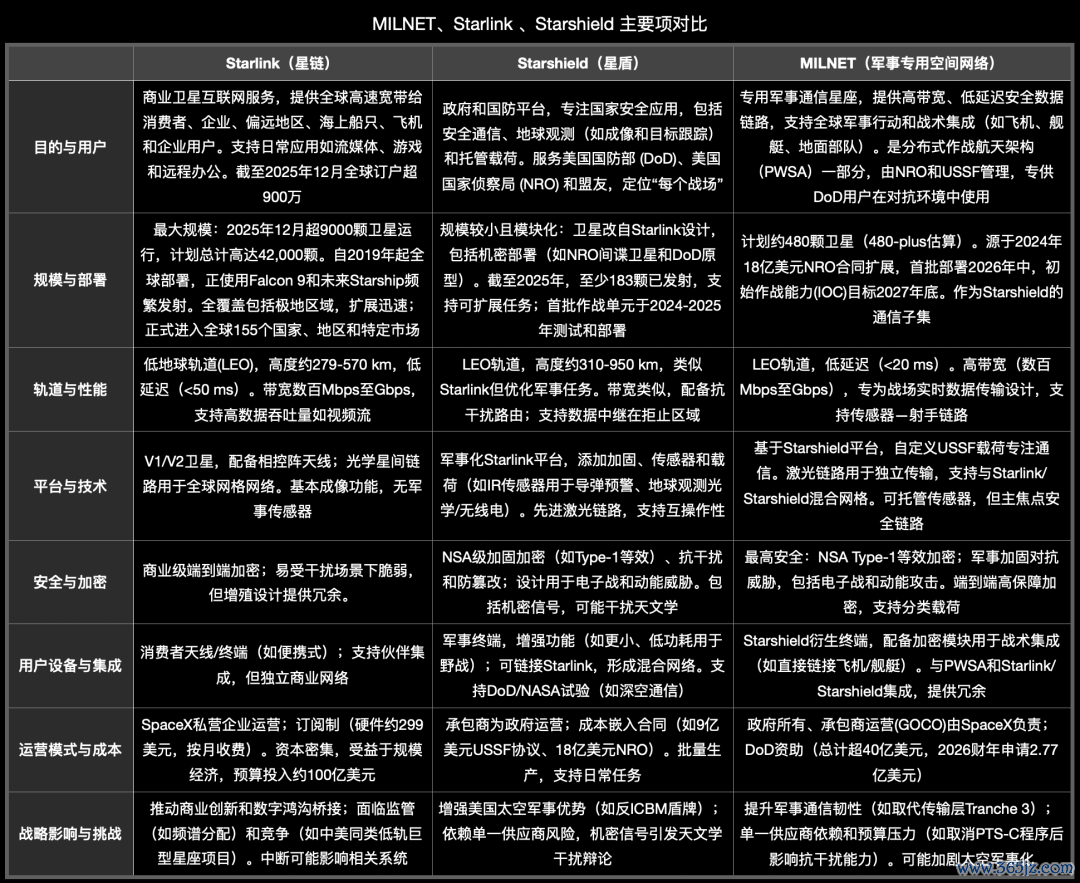This screenshot has width=1080, height=883.
Task: Select the Starlink（星链） column header
Action: coord(283,63)
